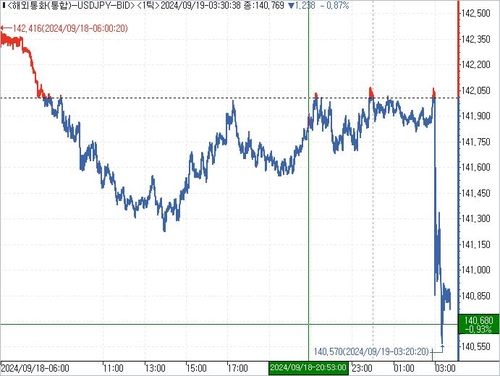Click the 141,750 price axis label
The image size is (500, 376).
pyautogui.click(x=476, y=142)
